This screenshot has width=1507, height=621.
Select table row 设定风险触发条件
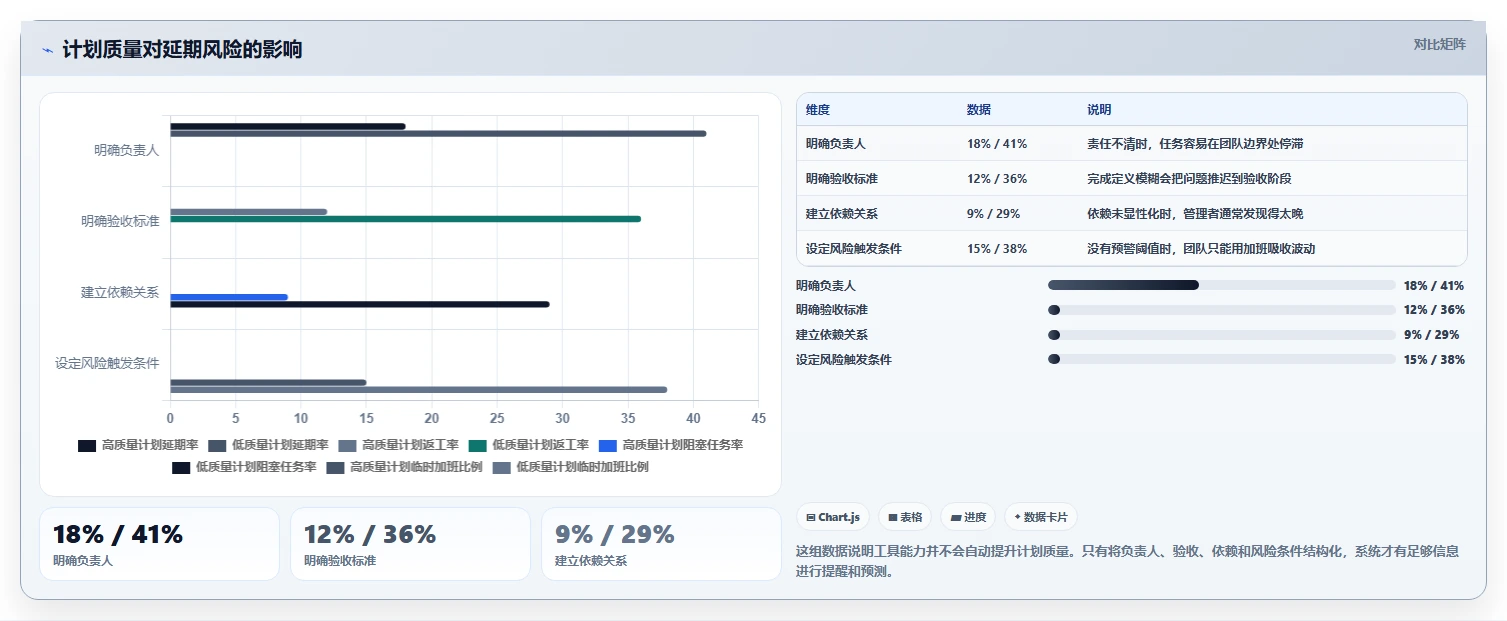tap(1132, 248)
